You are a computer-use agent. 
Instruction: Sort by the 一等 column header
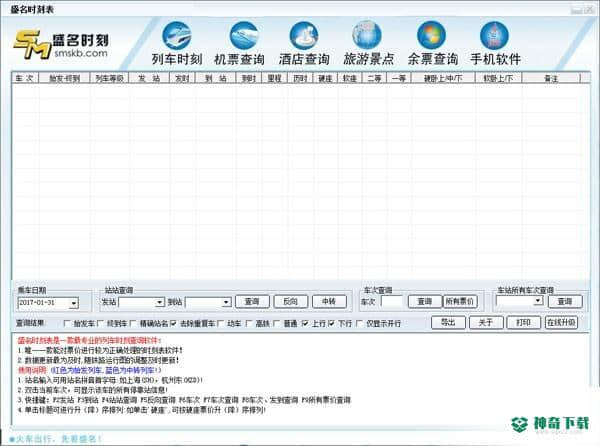[399, 78]
